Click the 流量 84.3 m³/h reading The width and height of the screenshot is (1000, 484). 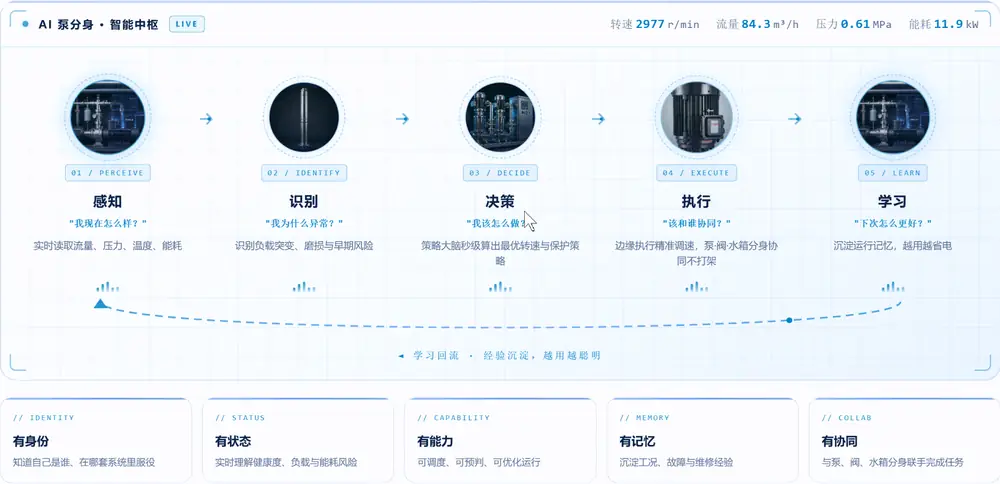pyautogui.click(x=758, y=24)
